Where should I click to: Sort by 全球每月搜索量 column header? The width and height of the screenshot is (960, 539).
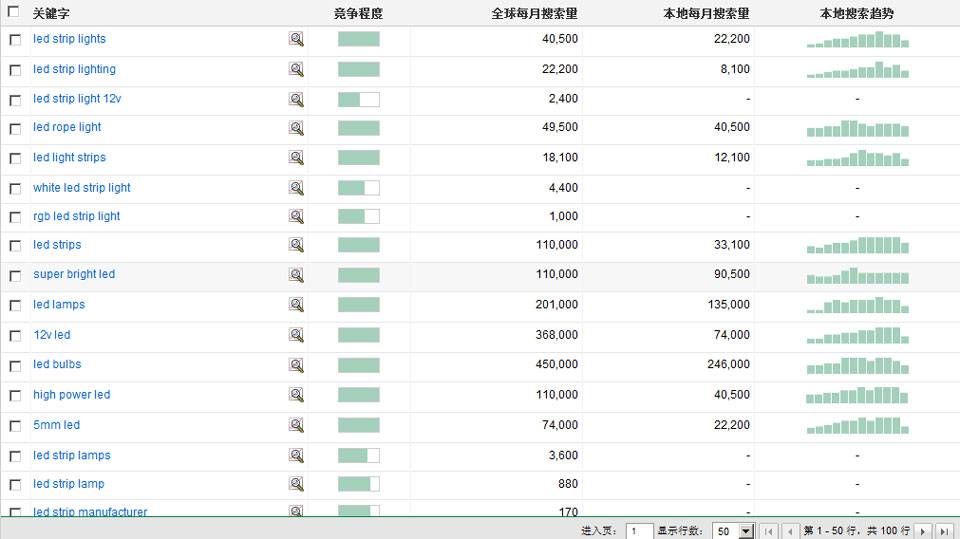point(534,14)
